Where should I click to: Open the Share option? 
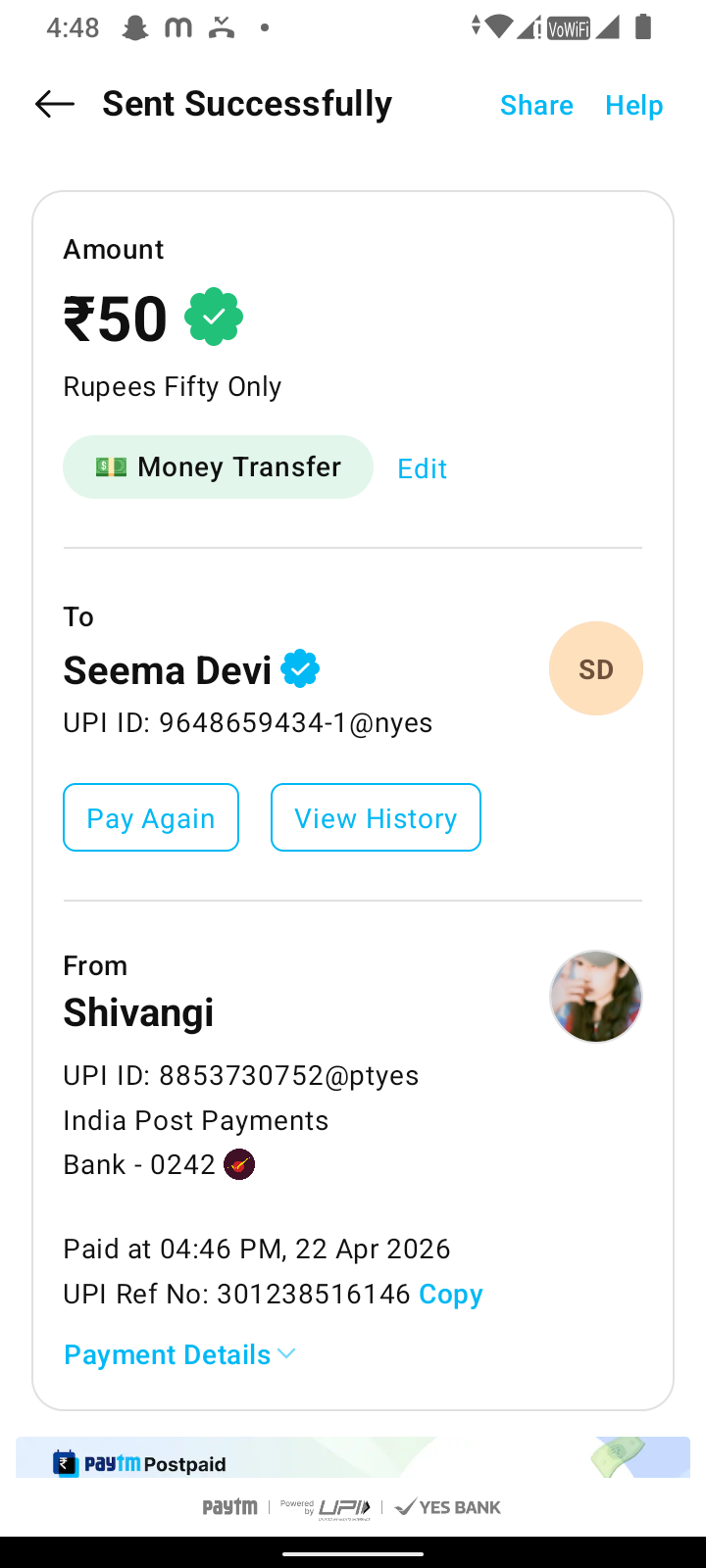tap(536, 105)
